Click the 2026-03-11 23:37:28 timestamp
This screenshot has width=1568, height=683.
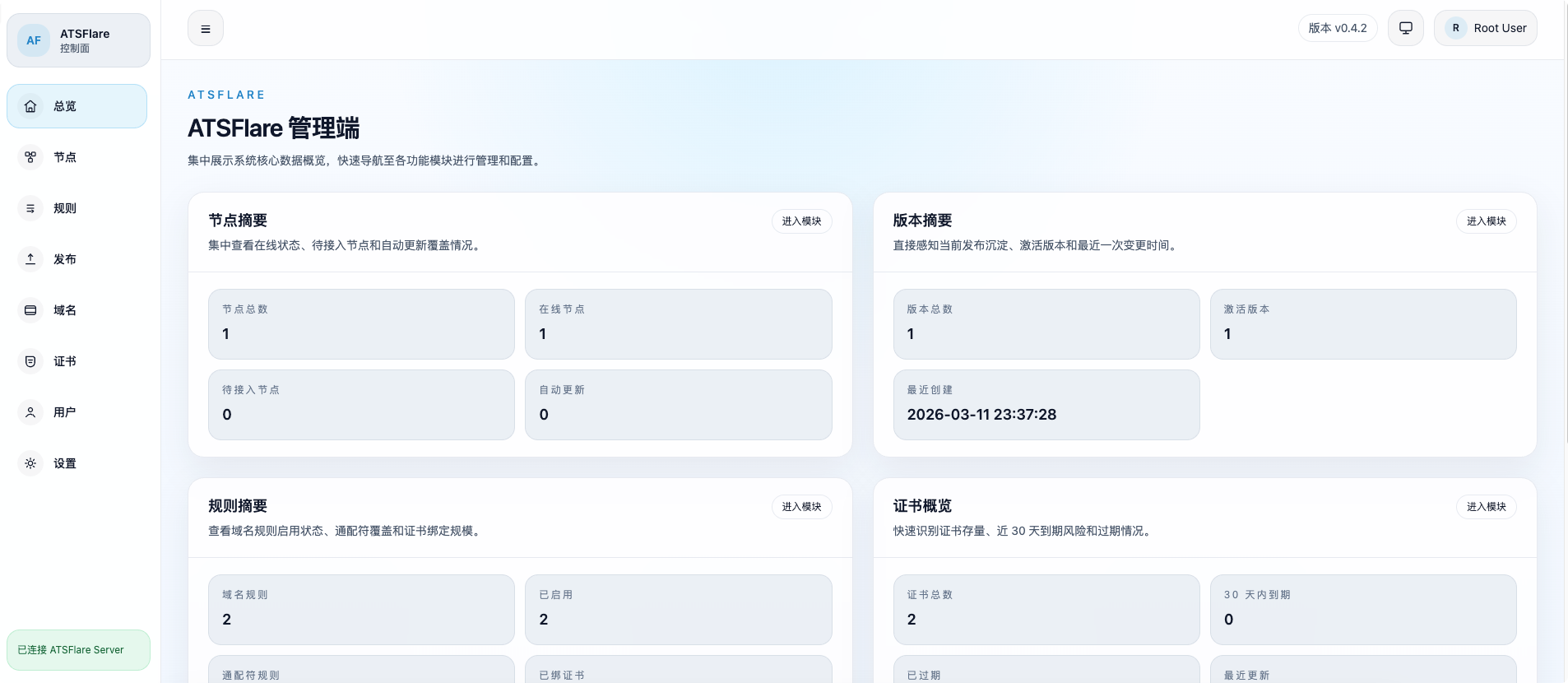coord(981,415)
